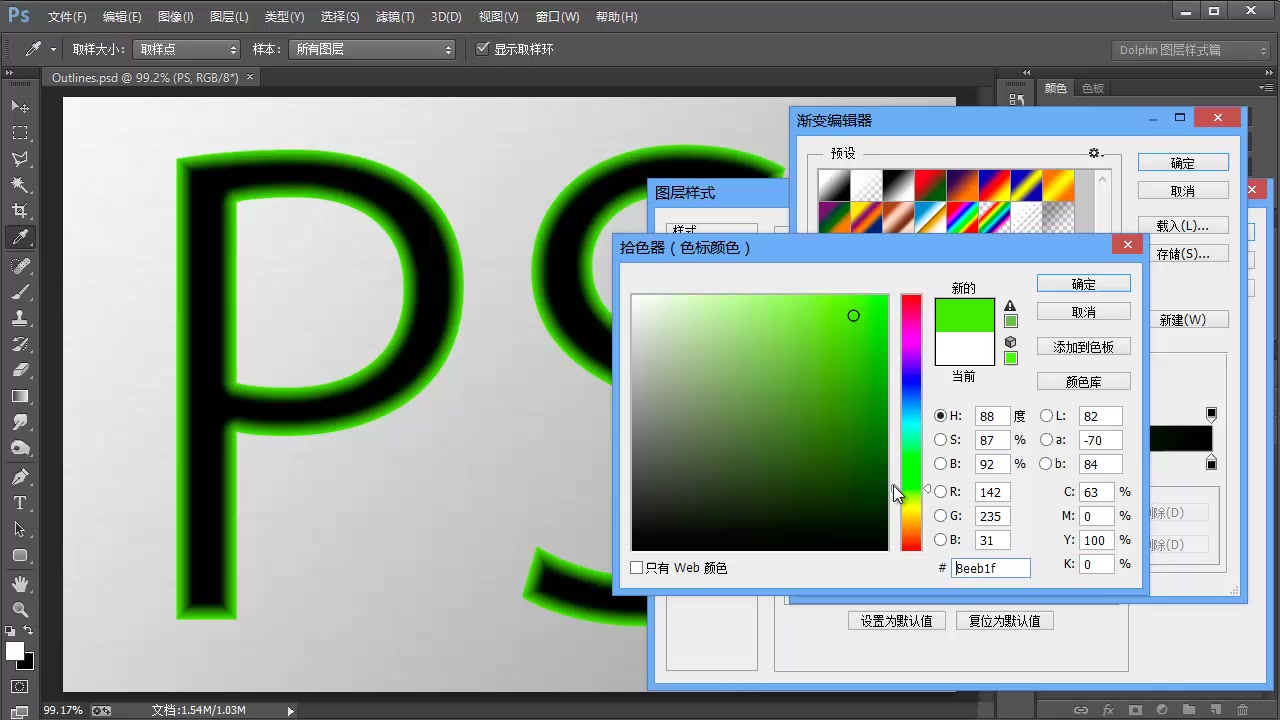1280x720 pixels.
Task: Toggle Quick Mask mode icon
Action: click(x=20, y=687)
